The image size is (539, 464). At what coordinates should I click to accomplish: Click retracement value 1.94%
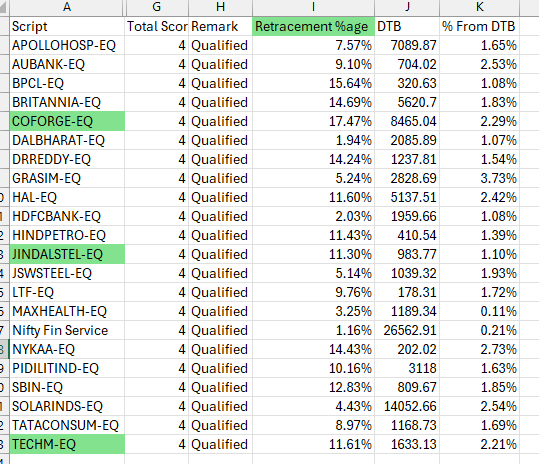pyautogui.click(x=313, y=140)
